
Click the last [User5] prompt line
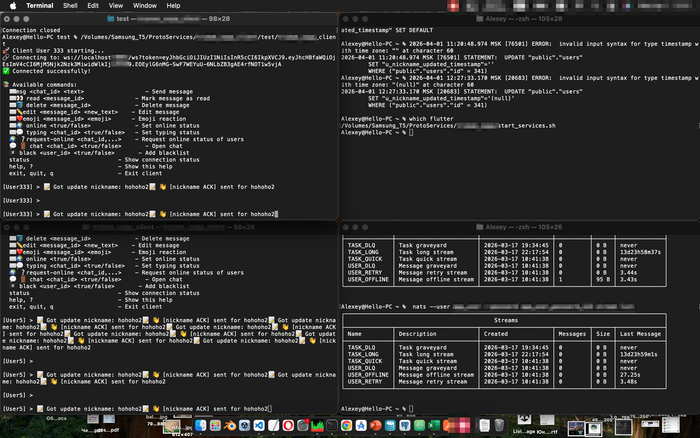(137, 409)
